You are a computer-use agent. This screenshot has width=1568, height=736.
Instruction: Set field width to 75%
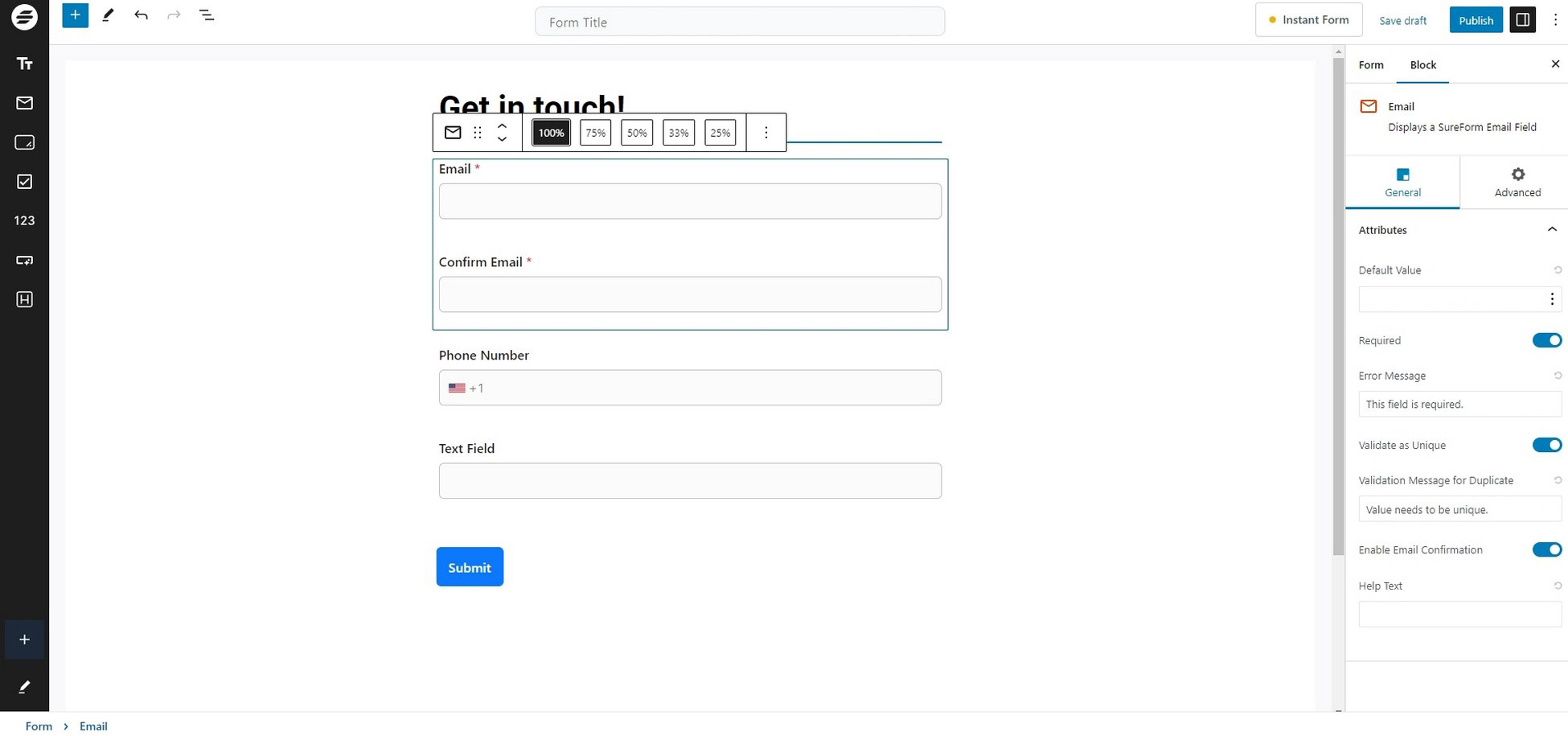[x=595, y=133]
